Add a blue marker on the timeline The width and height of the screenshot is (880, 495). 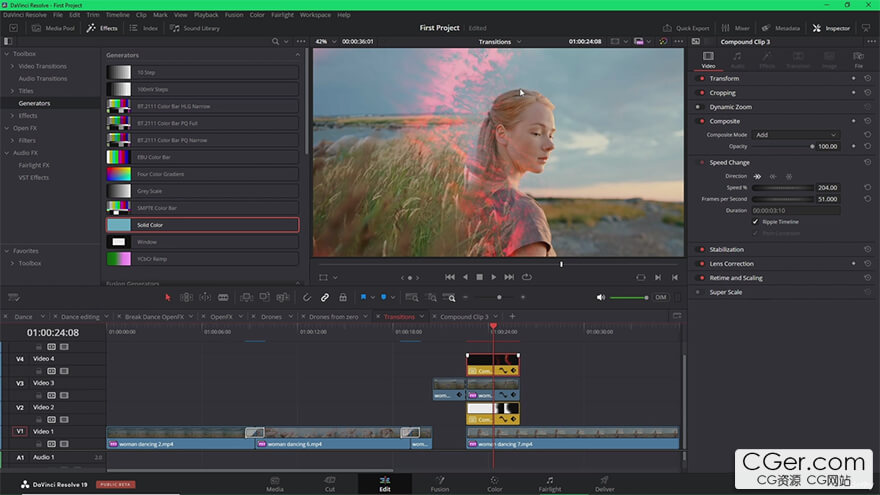[x=383, y=297]
